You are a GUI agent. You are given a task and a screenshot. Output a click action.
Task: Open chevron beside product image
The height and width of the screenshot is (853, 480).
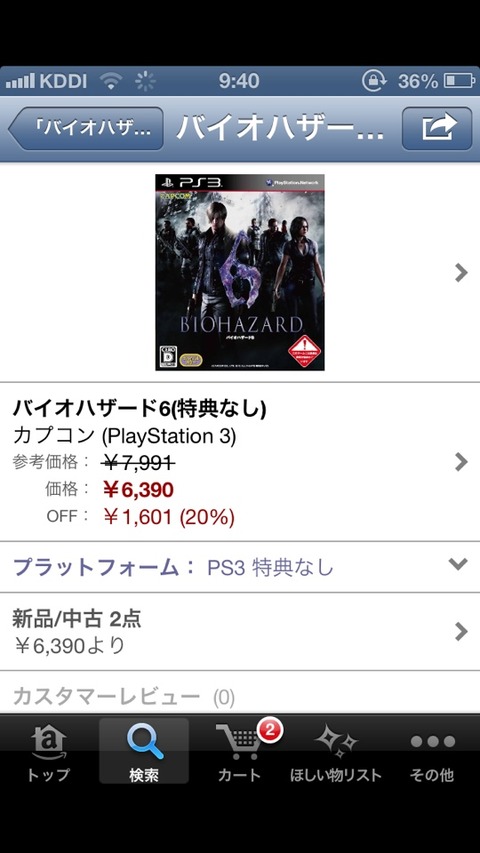[461, 272]
